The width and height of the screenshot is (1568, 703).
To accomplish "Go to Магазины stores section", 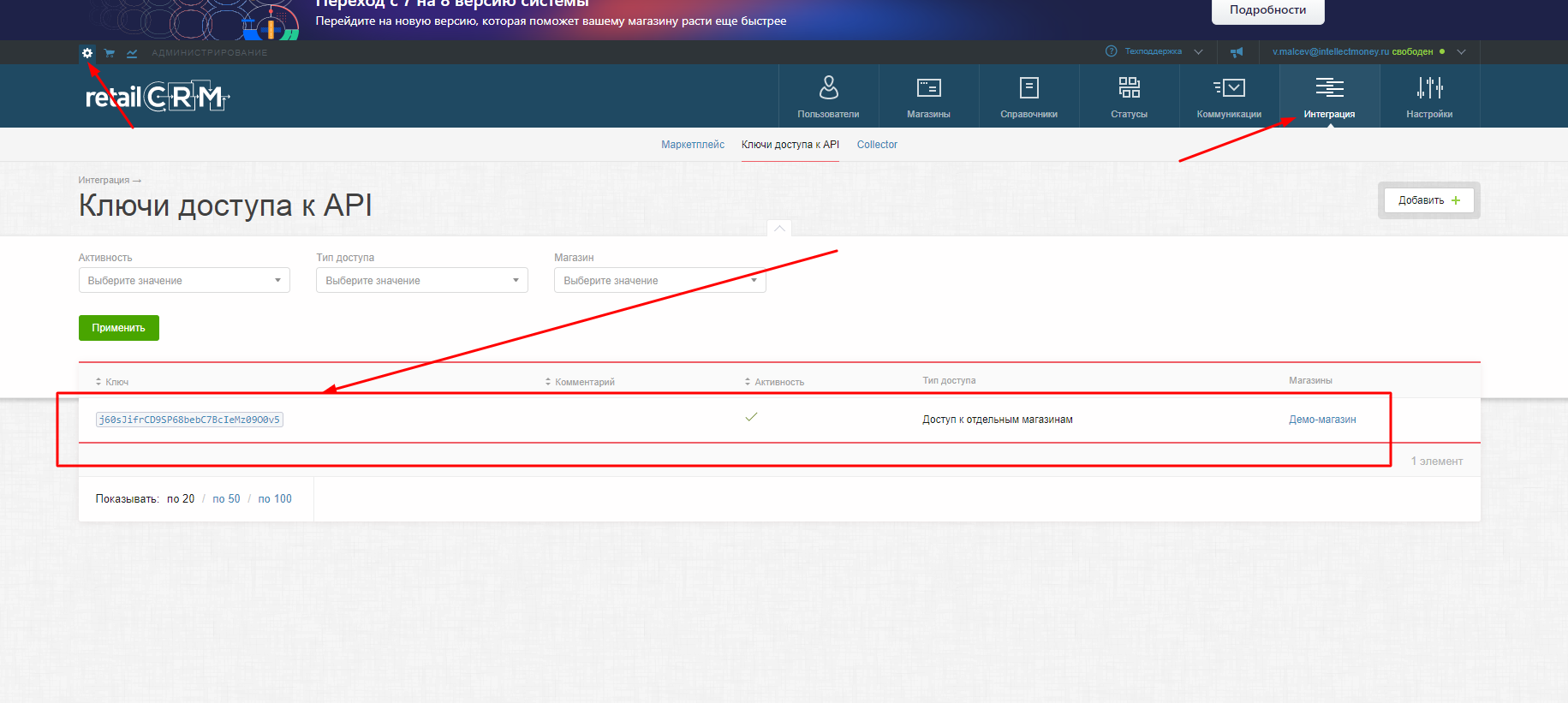I will click(928, 97).
